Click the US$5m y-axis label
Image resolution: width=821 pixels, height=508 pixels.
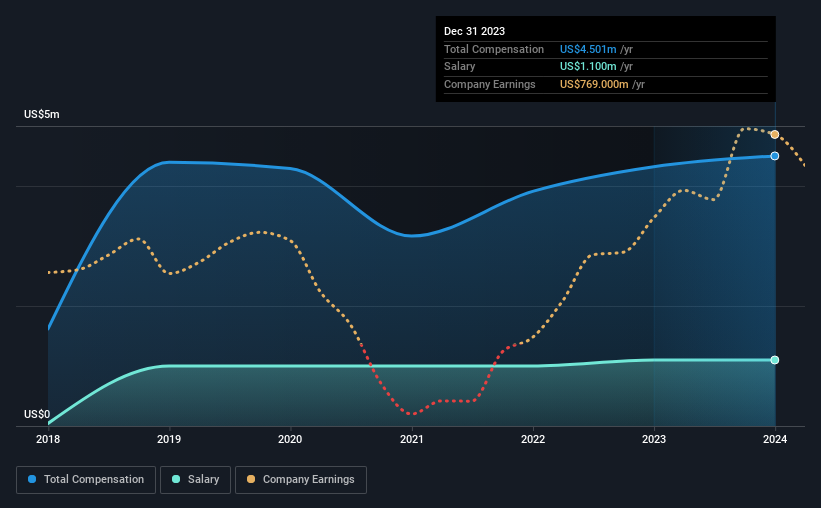click(42, 114)
